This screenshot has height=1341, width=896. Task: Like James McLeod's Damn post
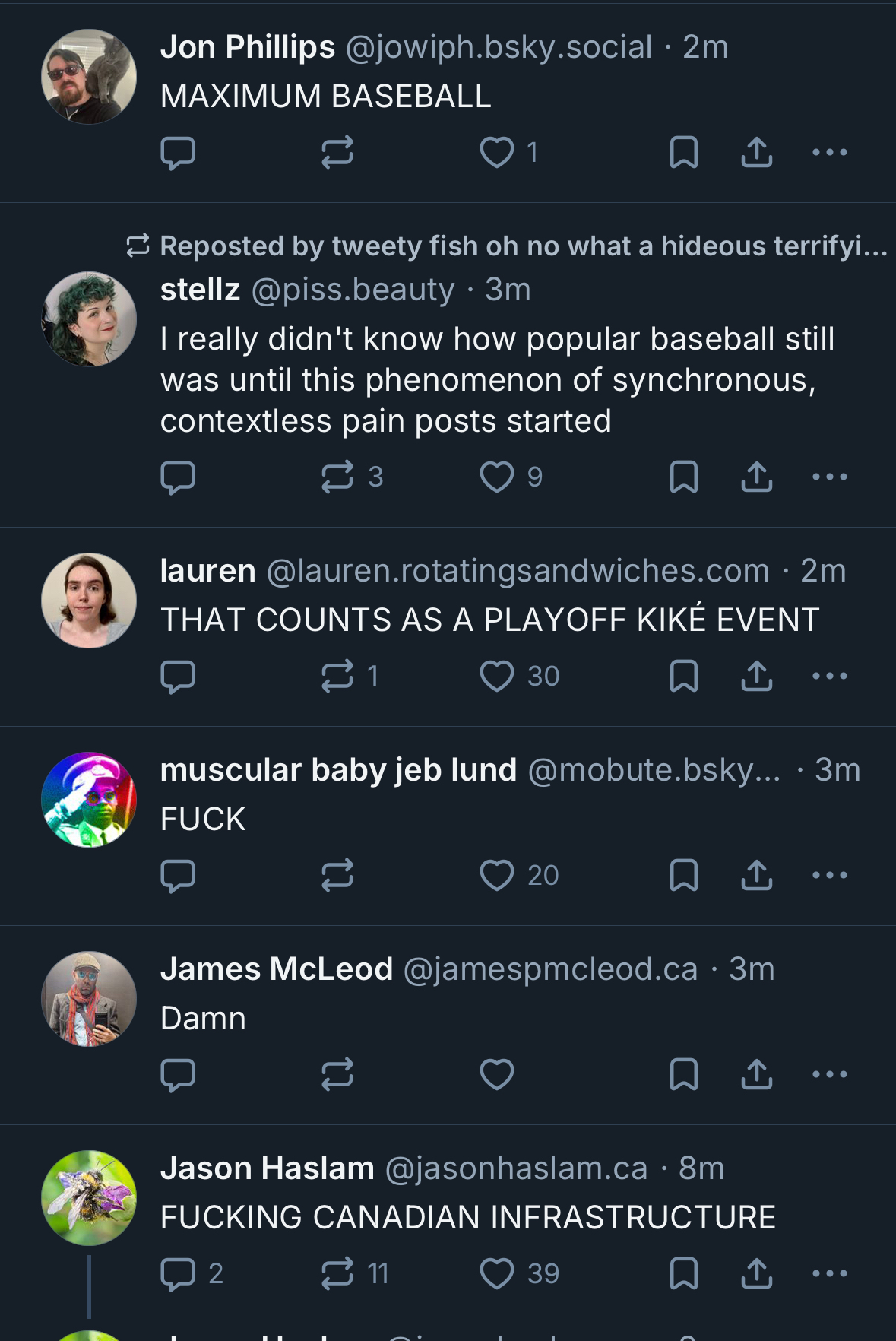[x=497, y=1075]
